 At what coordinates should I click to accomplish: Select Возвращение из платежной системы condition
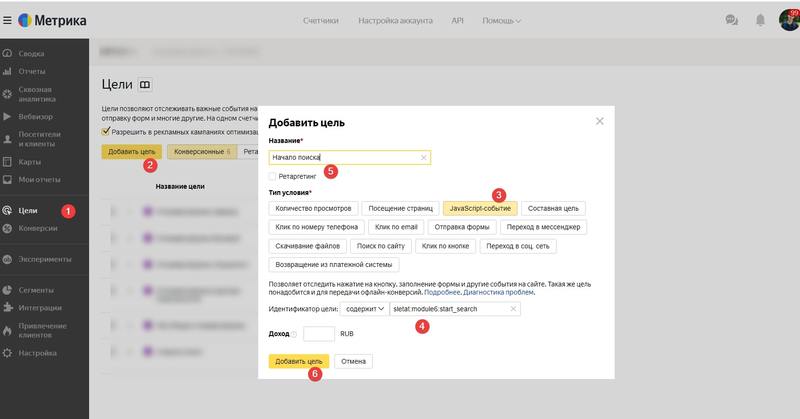334,265
